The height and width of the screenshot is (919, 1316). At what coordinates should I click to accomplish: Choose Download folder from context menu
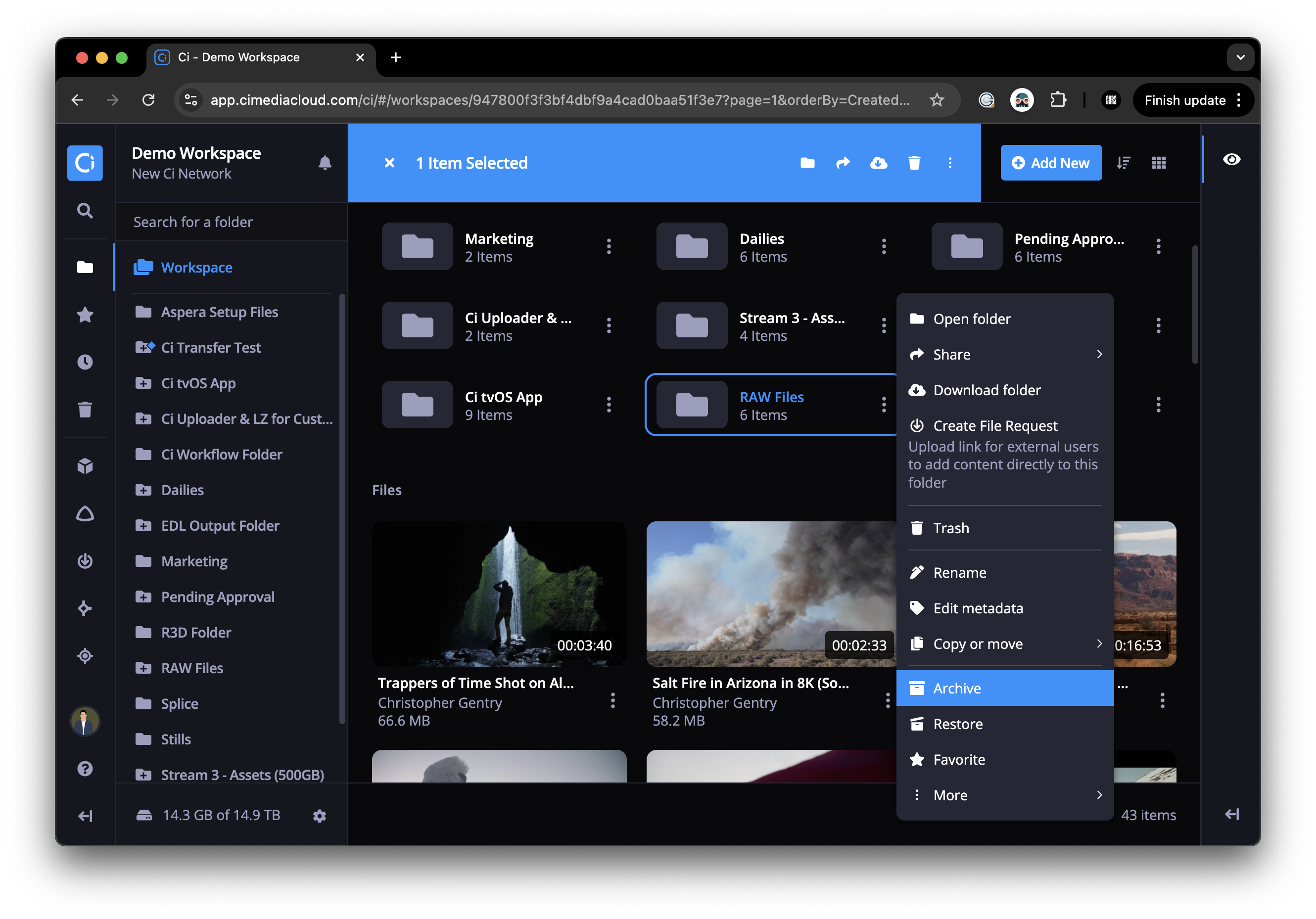coord(1005,390)
